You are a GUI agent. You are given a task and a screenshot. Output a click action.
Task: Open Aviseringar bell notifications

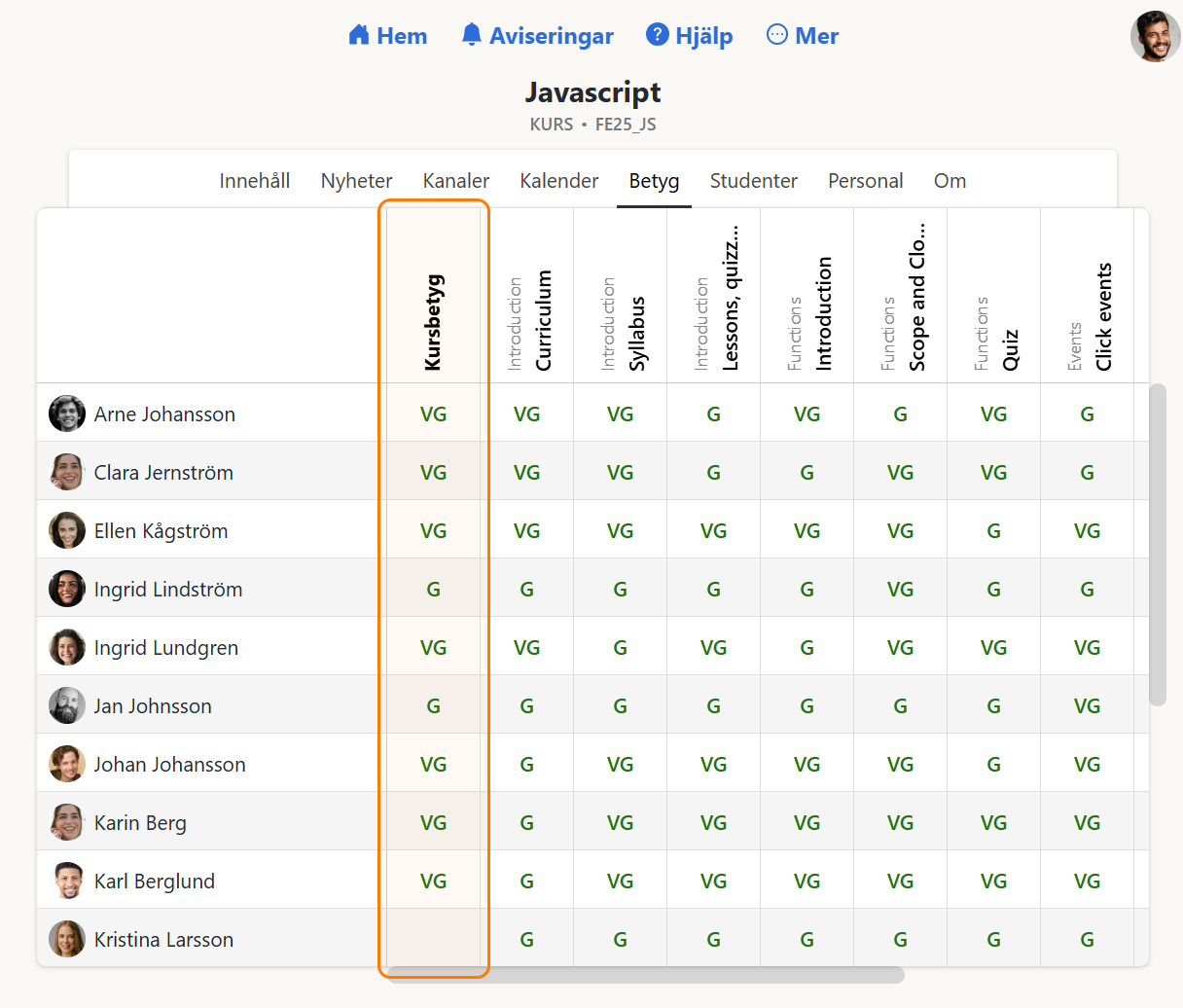tap(472, 36)
